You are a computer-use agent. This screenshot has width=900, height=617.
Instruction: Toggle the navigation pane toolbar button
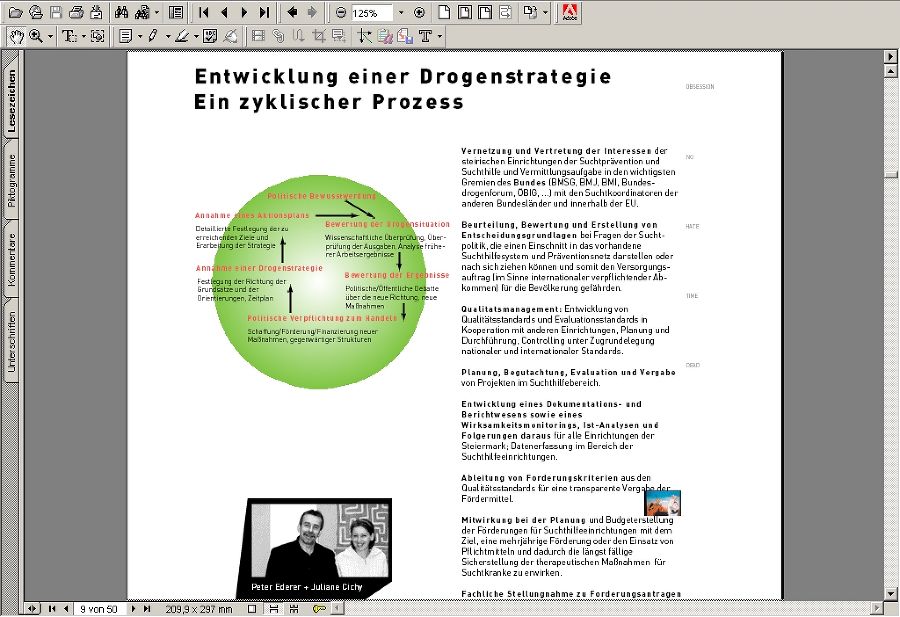coord(176,13)
